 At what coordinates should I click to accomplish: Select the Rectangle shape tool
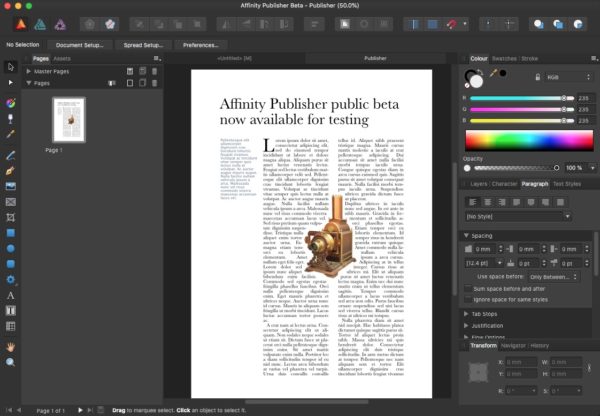(x=11, y=233)
